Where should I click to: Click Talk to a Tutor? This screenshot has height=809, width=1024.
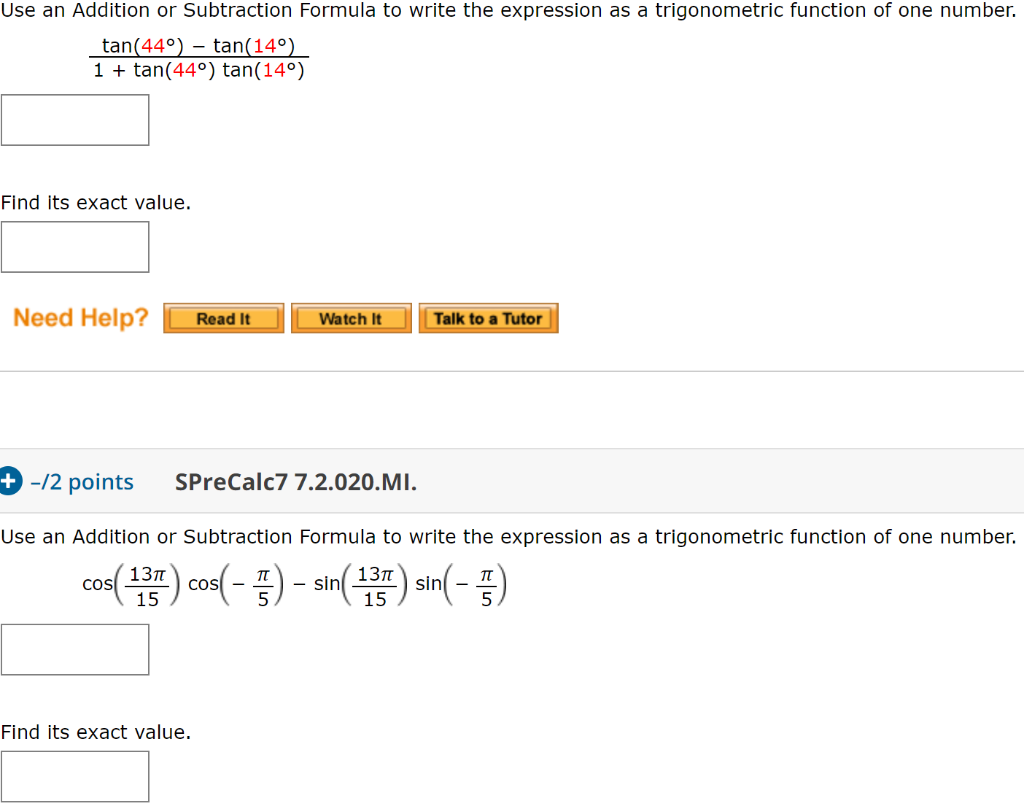488,317
